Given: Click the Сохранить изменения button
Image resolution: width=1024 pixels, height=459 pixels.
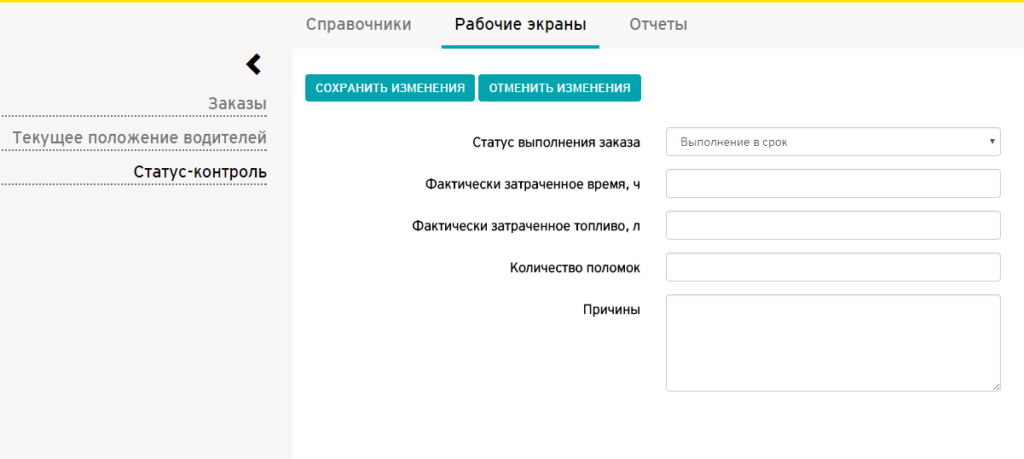Looking at the screenshot, I should pos(390,88).
